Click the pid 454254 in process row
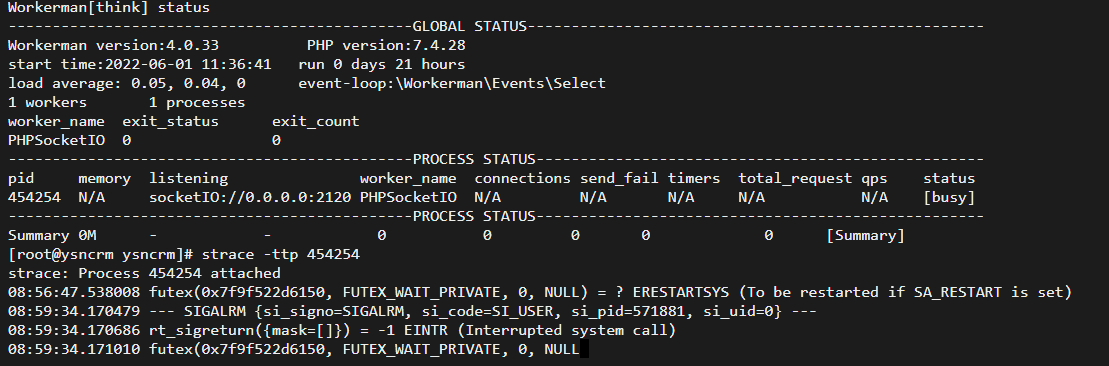Viewport: 1109px width, 366px height. [34, 198]
